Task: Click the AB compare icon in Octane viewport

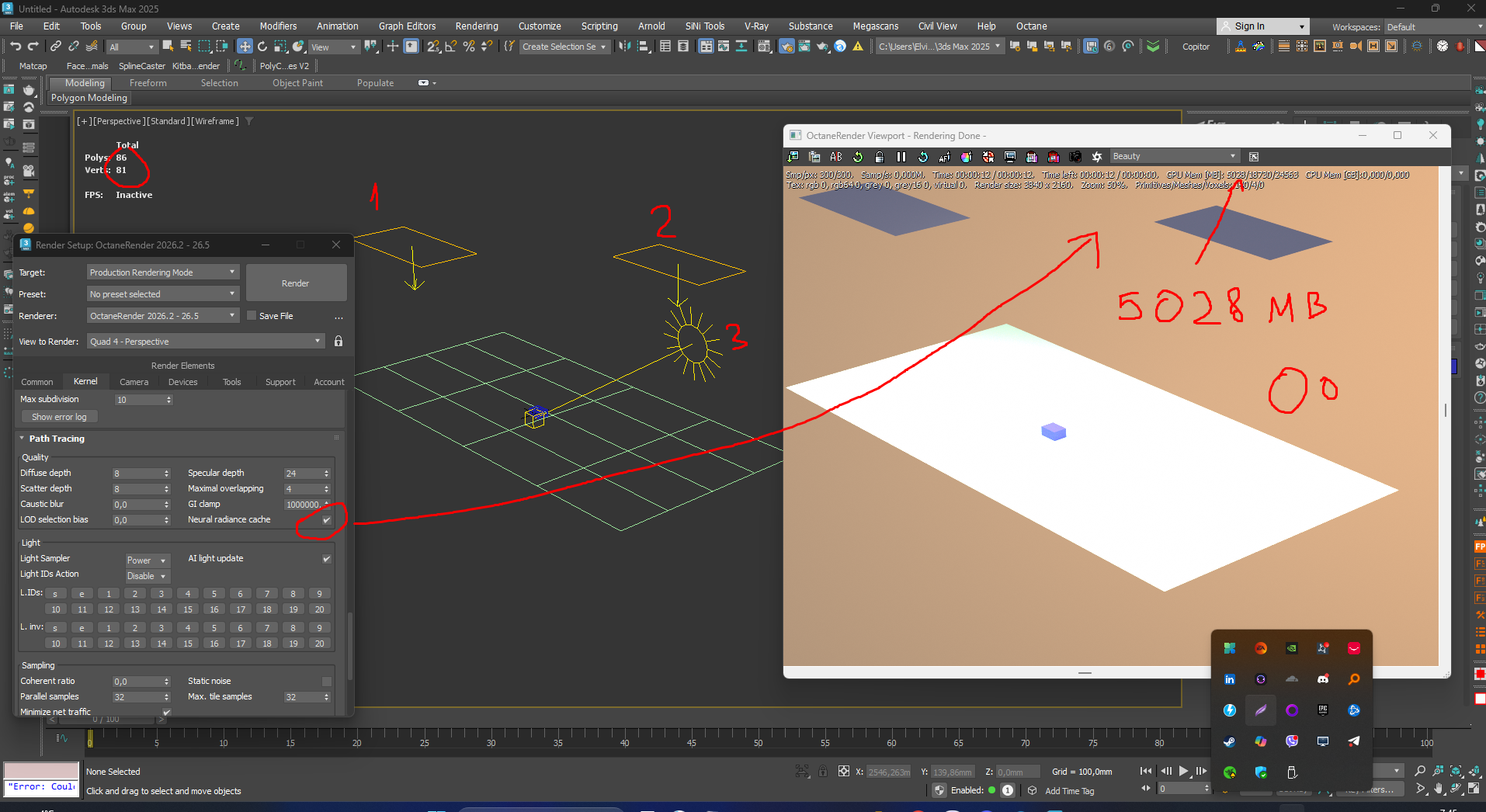Action: point(836,157)
